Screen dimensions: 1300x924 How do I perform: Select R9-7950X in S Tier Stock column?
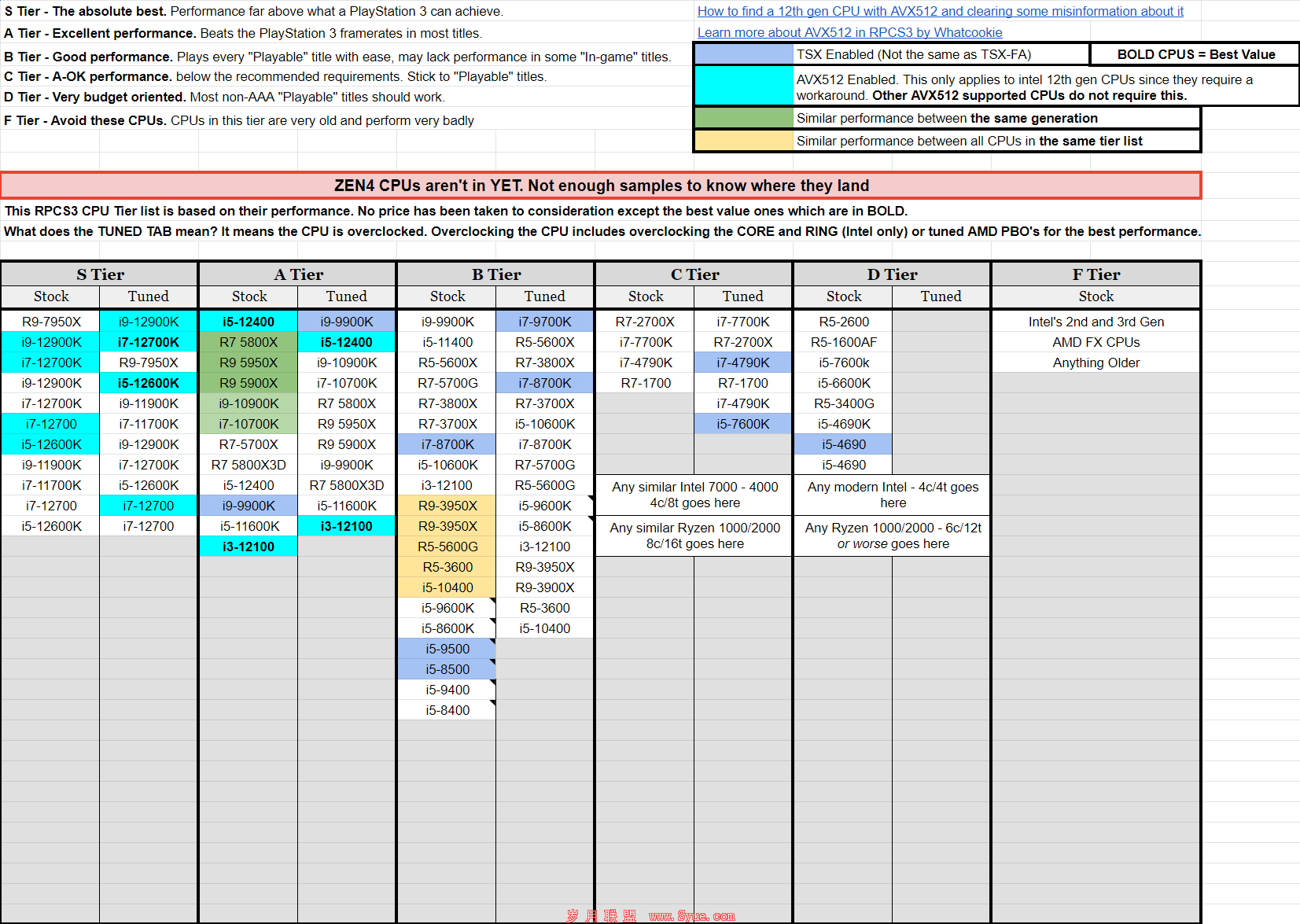(51, 322)
